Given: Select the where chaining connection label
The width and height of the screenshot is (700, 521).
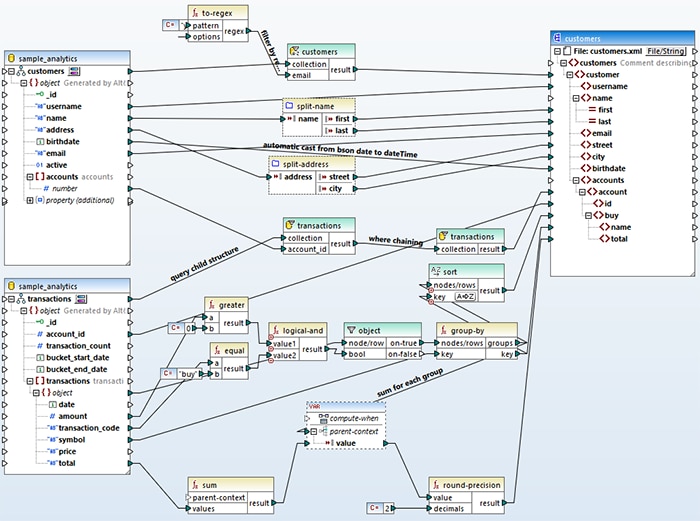Looking at the screenshot, I should (394, 238).
